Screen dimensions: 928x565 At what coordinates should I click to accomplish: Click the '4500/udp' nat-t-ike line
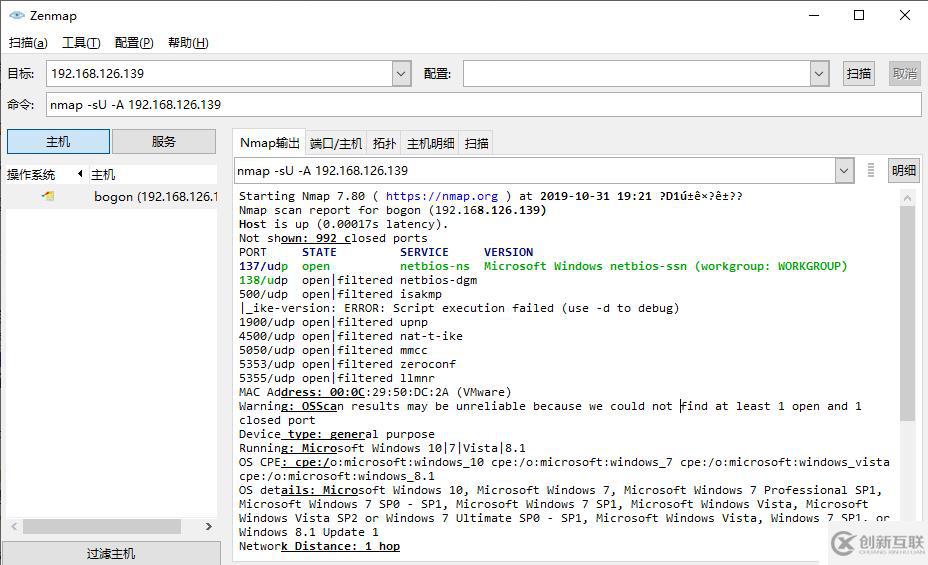click(350, 336)
